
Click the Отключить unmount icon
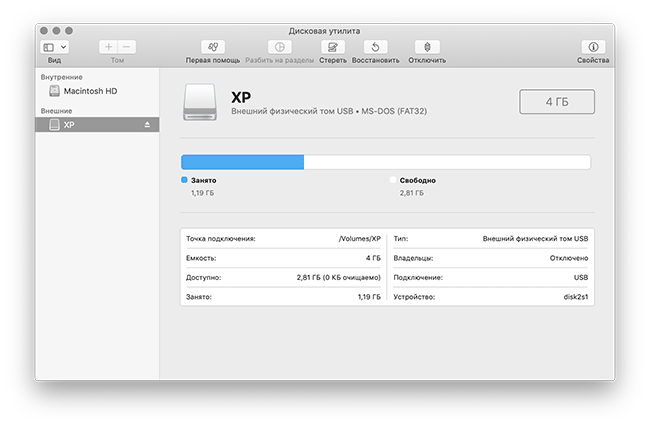[427, 47]
